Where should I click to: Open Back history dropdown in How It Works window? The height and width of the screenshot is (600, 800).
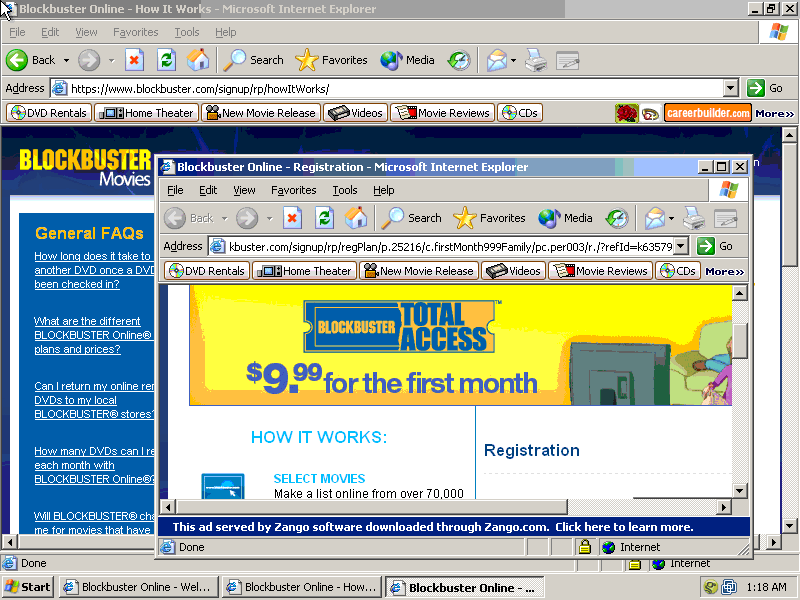pos(66,60)
